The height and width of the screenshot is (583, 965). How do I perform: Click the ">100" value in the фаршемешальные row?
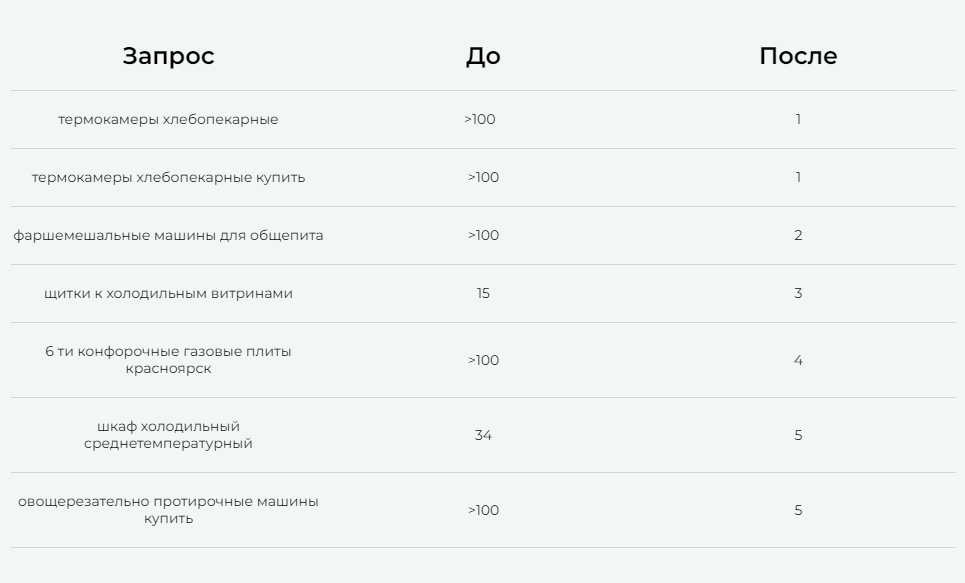pos(483,236)
